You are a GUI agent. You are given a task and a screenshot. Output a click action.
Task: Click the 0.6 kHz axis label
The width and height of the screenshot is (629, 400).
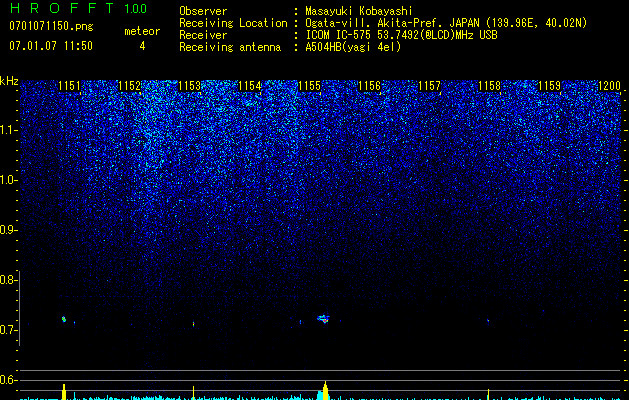[x=8, y=380]
